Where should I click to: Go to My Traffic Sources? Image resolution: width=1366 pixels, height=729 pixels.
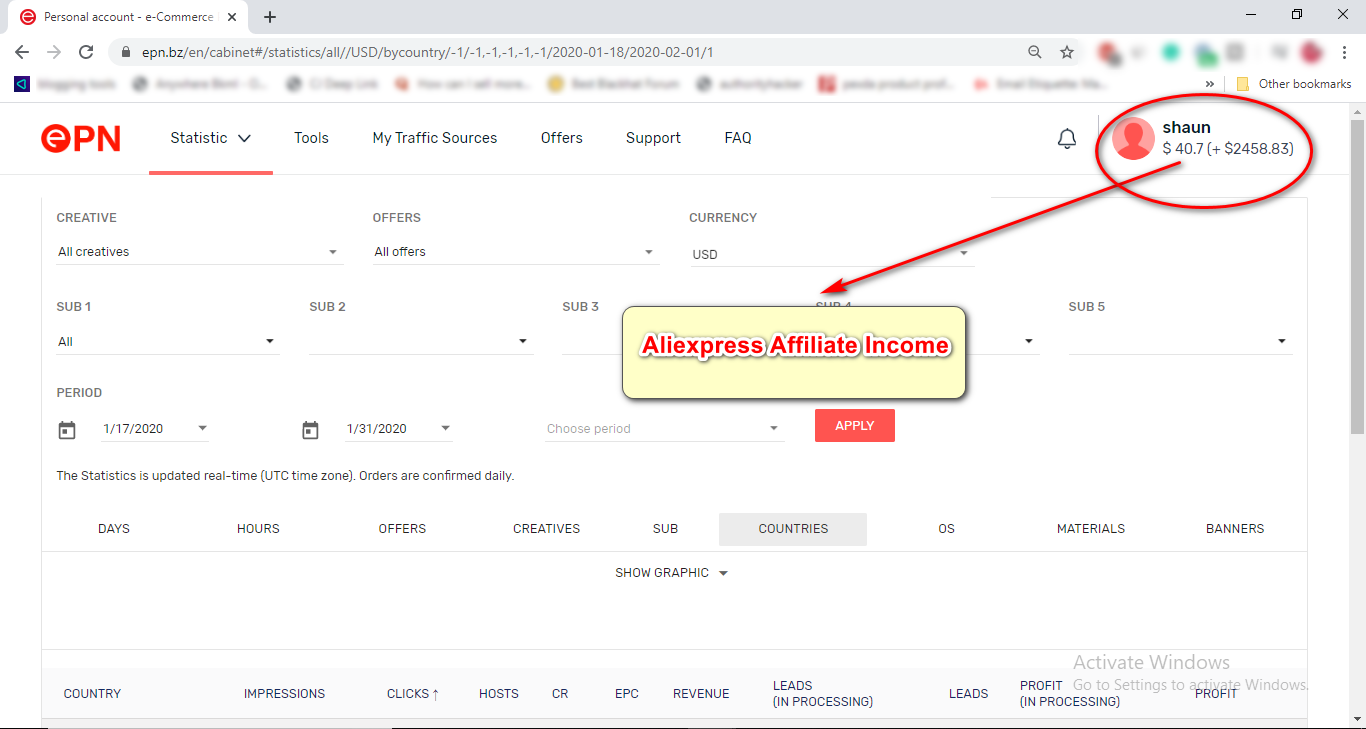click(435, 138)
